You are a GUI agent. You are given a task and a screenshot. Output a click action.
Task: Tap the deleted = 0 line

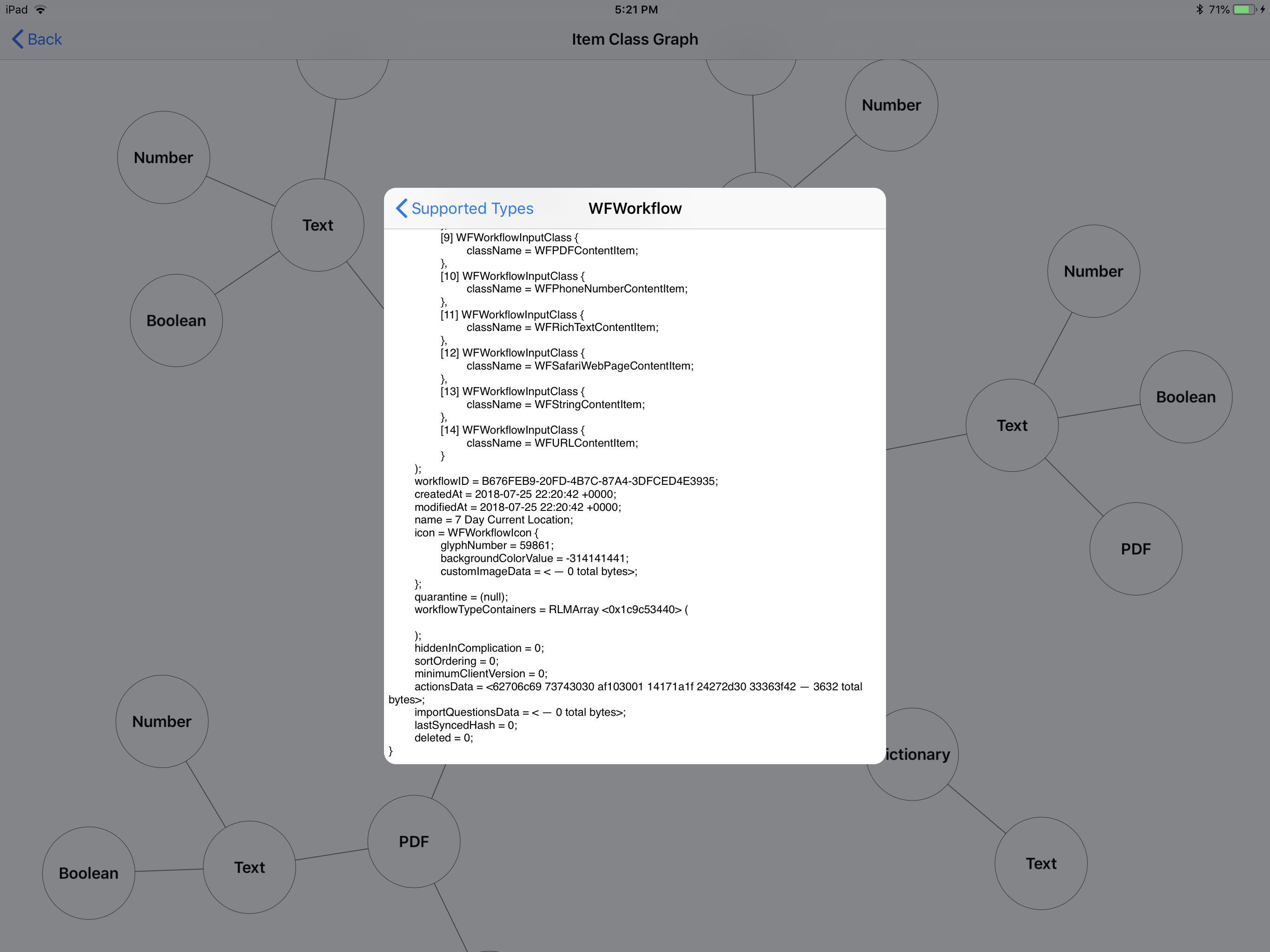444,738
